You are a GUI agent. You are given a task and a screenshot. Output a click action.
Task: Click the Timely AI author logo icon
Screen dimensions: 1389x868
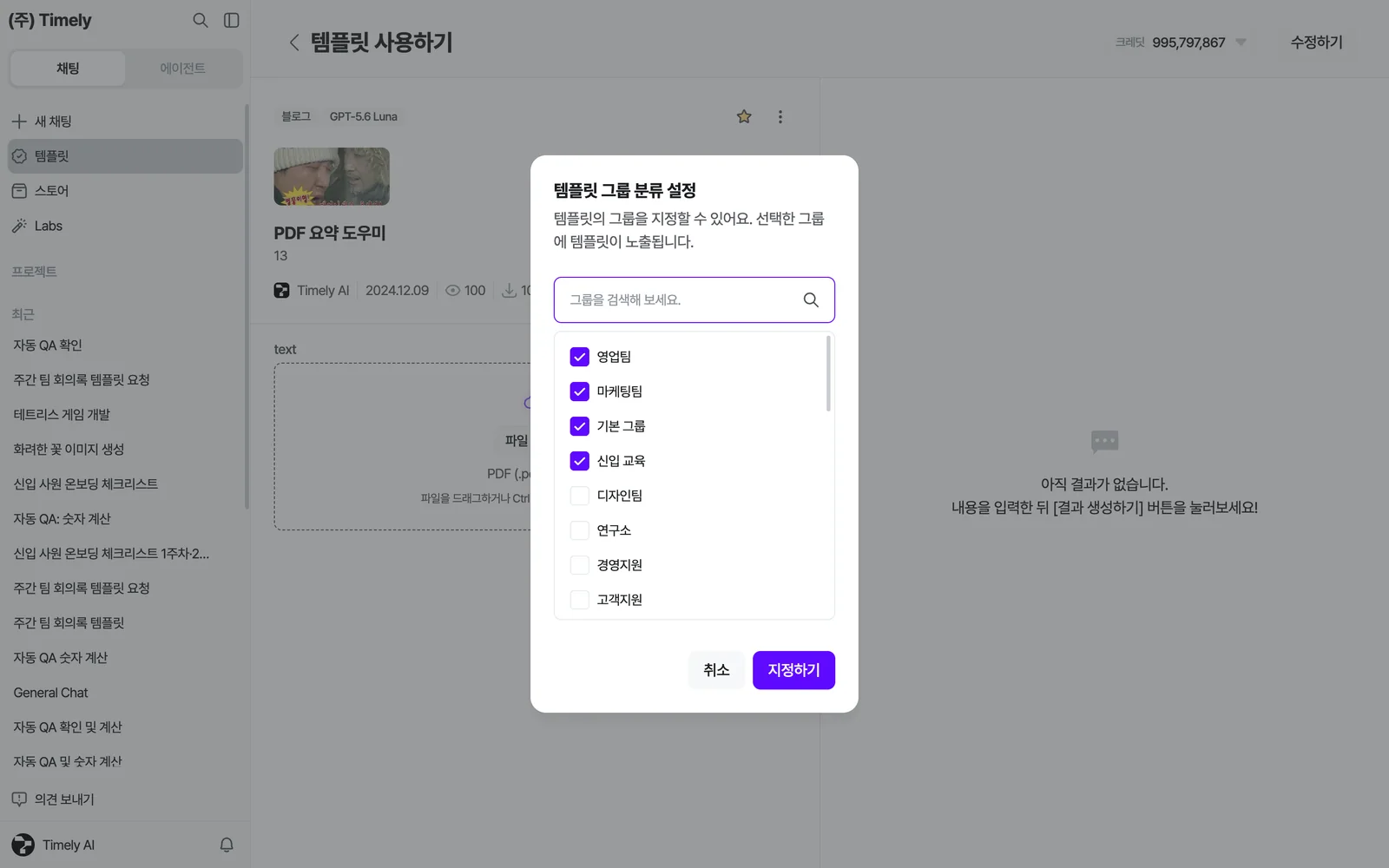pyautogui.click(x=282, y=291)
